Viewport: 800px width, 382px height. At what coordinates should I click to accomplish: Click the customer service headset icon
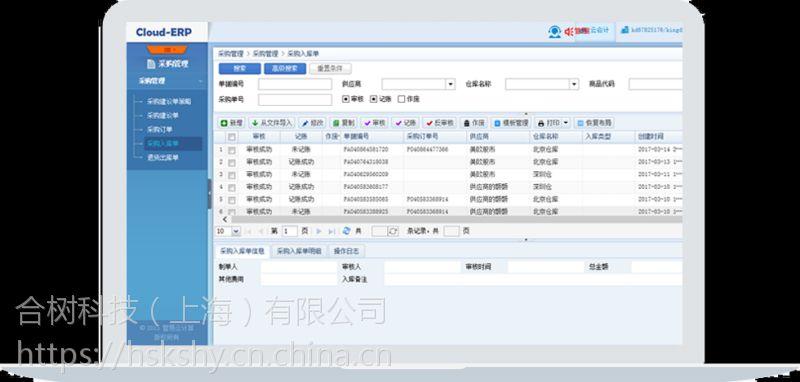point(555,32)
